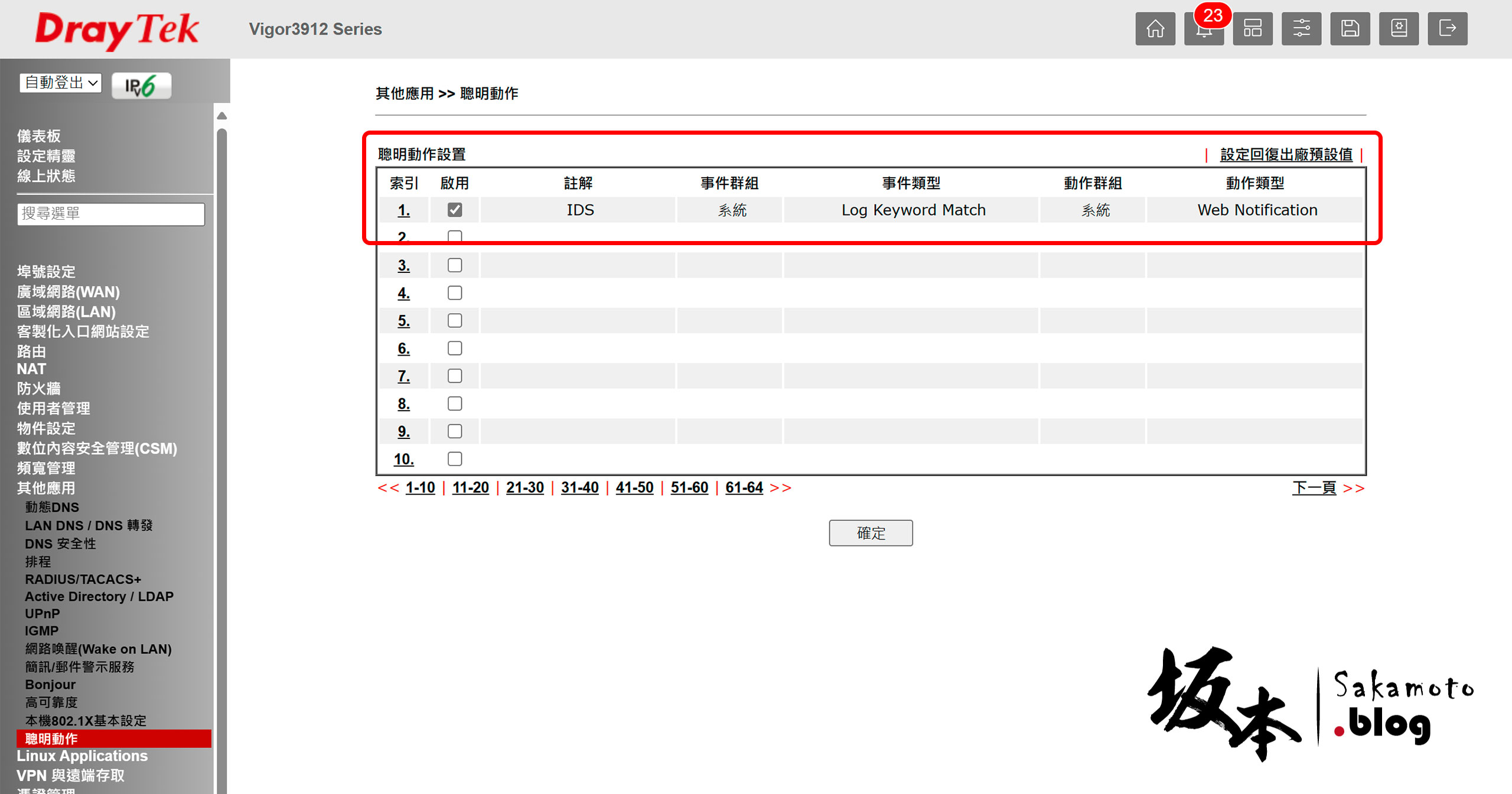Enable the checkbox for index 9

[x=455, y=431]
